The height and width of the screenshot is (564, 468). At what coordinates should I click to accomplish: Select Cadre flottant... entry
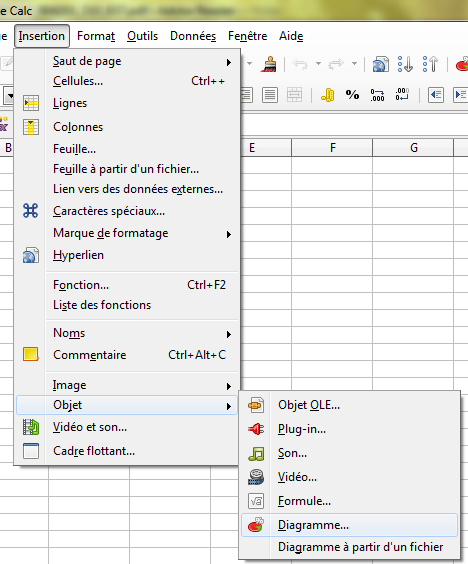click(x=127, y=451)
